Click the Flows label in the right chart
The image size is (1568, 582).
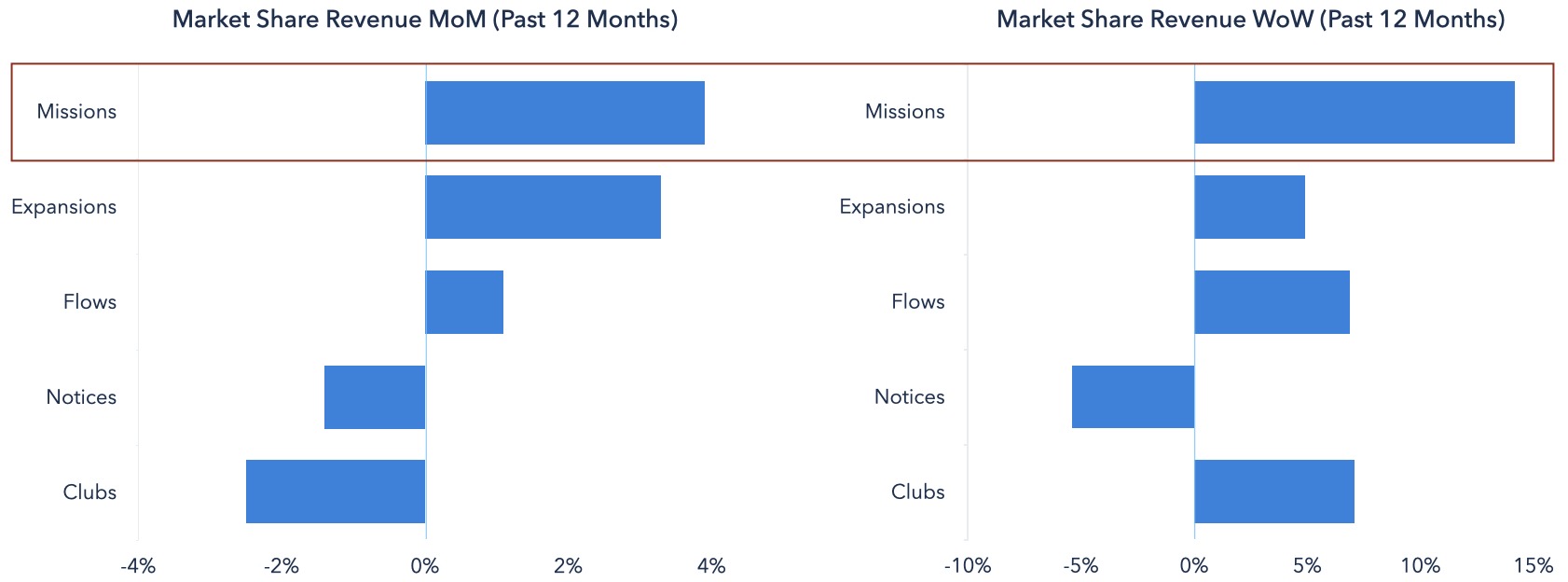pos(918,301)
